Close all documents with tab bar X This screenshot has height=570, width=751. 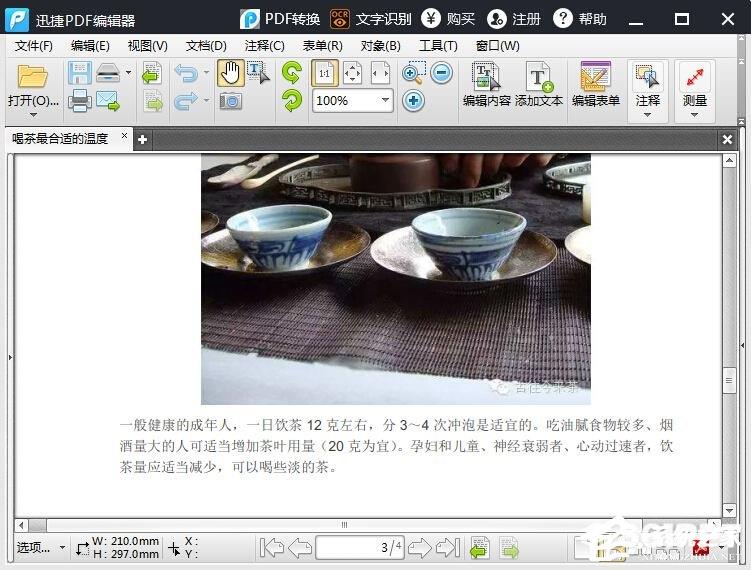tap(727, 139)
